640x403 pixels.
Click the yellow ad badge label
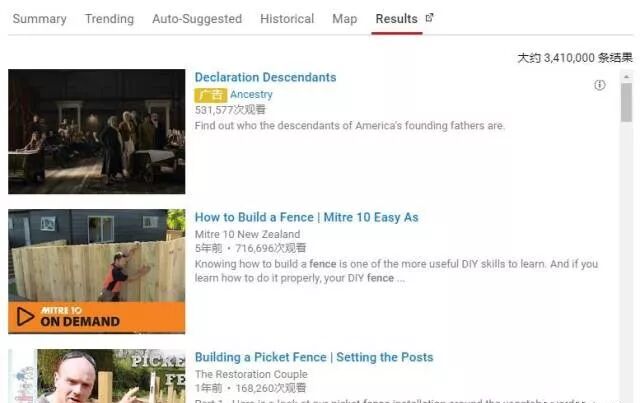tap(211, 95)
